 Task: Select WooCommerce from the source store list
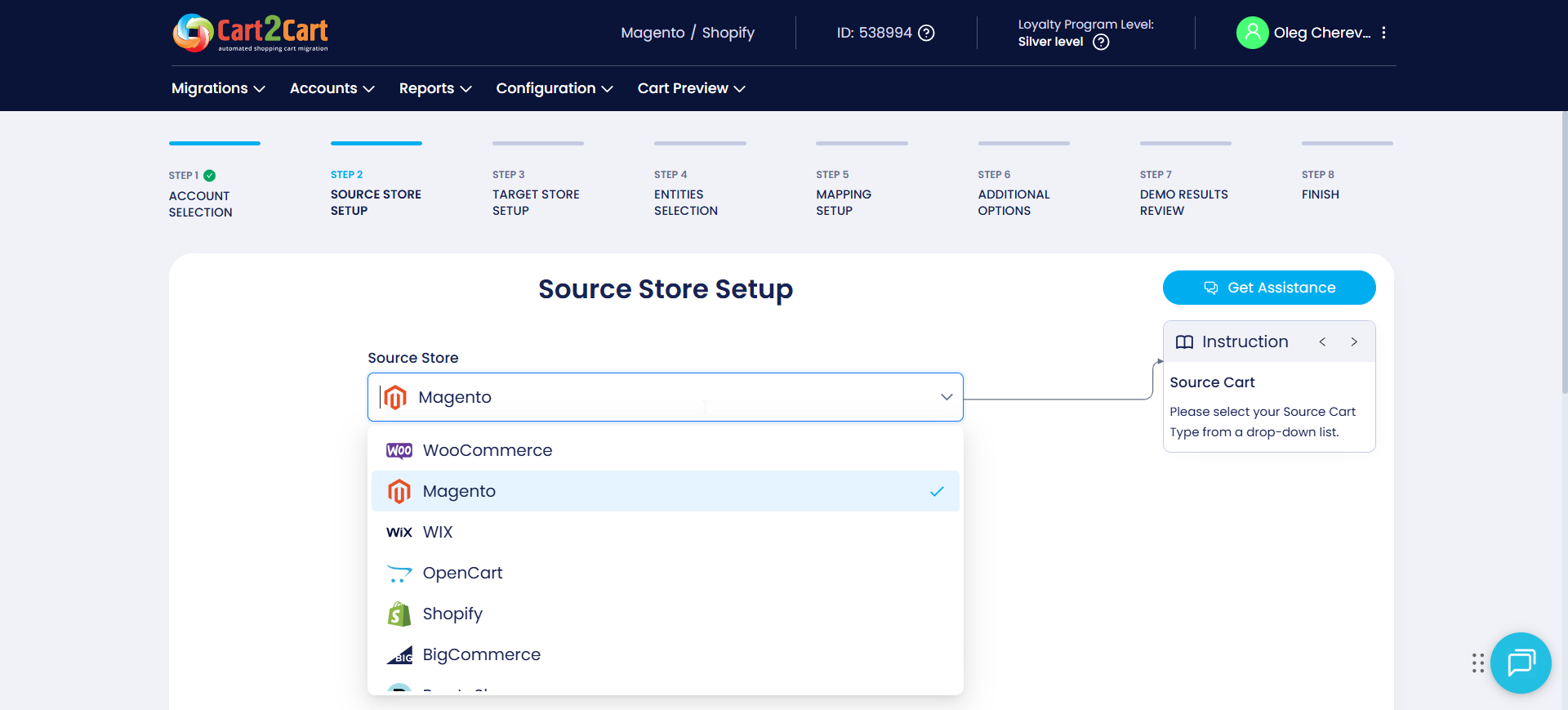pos(487,450)
